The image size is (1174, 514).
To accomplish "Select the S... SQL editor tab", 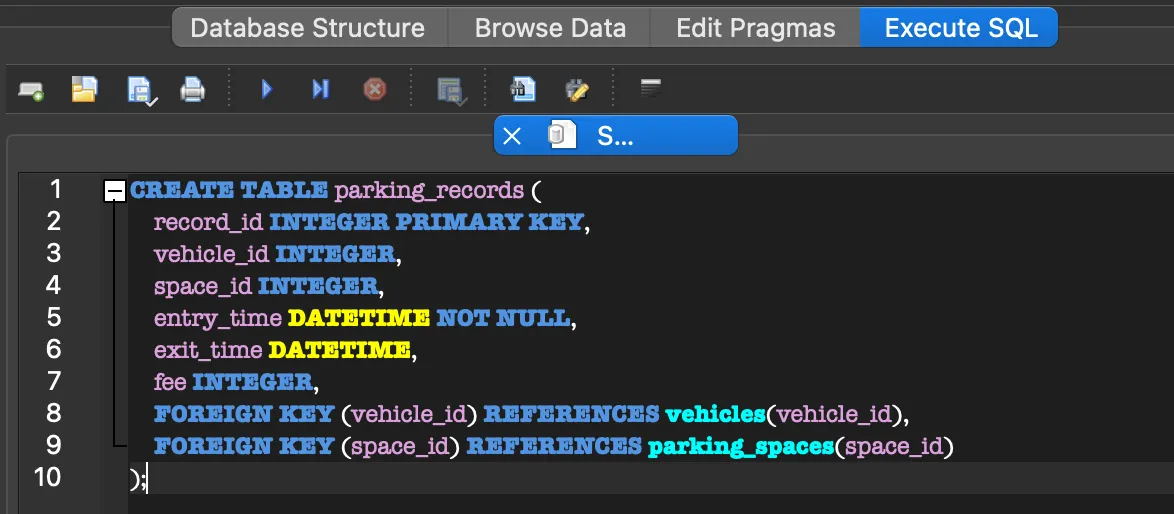I will 615,135.
